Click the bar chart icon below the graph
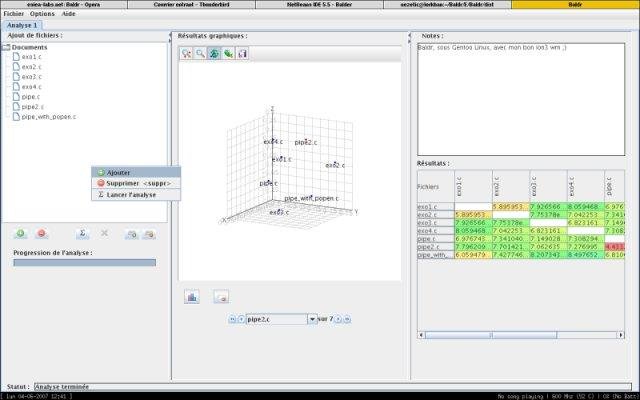The image size is (640, 400). [x=191, y=296]
